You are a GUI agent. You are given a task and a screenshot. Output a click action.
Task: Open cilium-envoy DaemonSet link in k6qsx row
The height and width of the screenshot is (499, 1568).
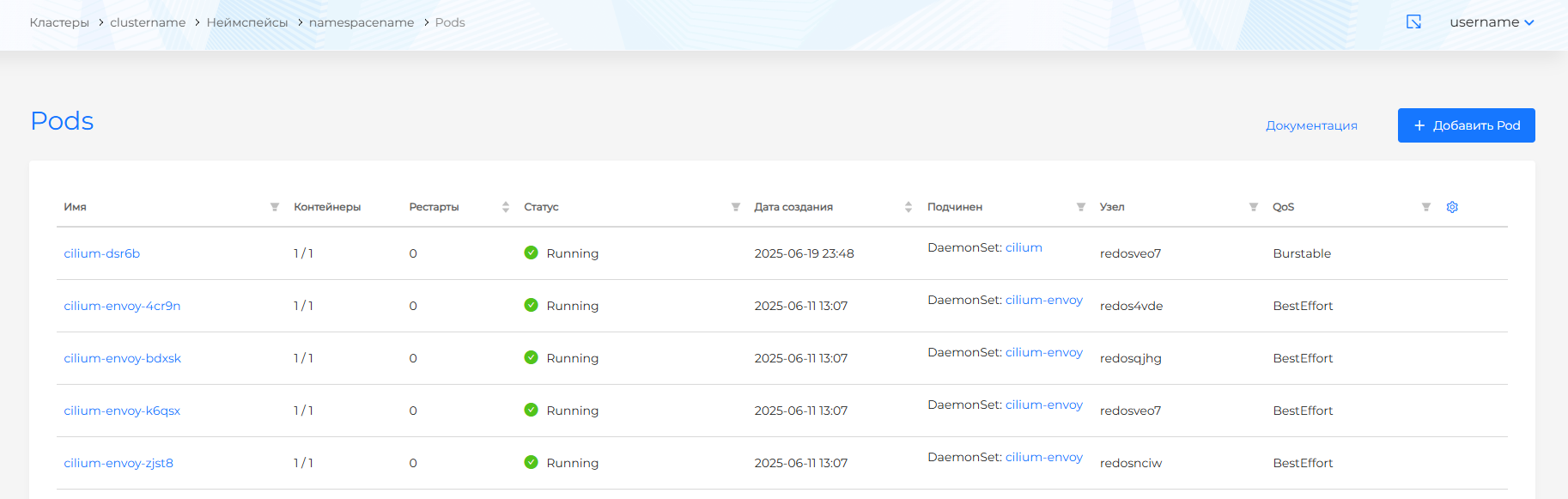coord(1044,405)
